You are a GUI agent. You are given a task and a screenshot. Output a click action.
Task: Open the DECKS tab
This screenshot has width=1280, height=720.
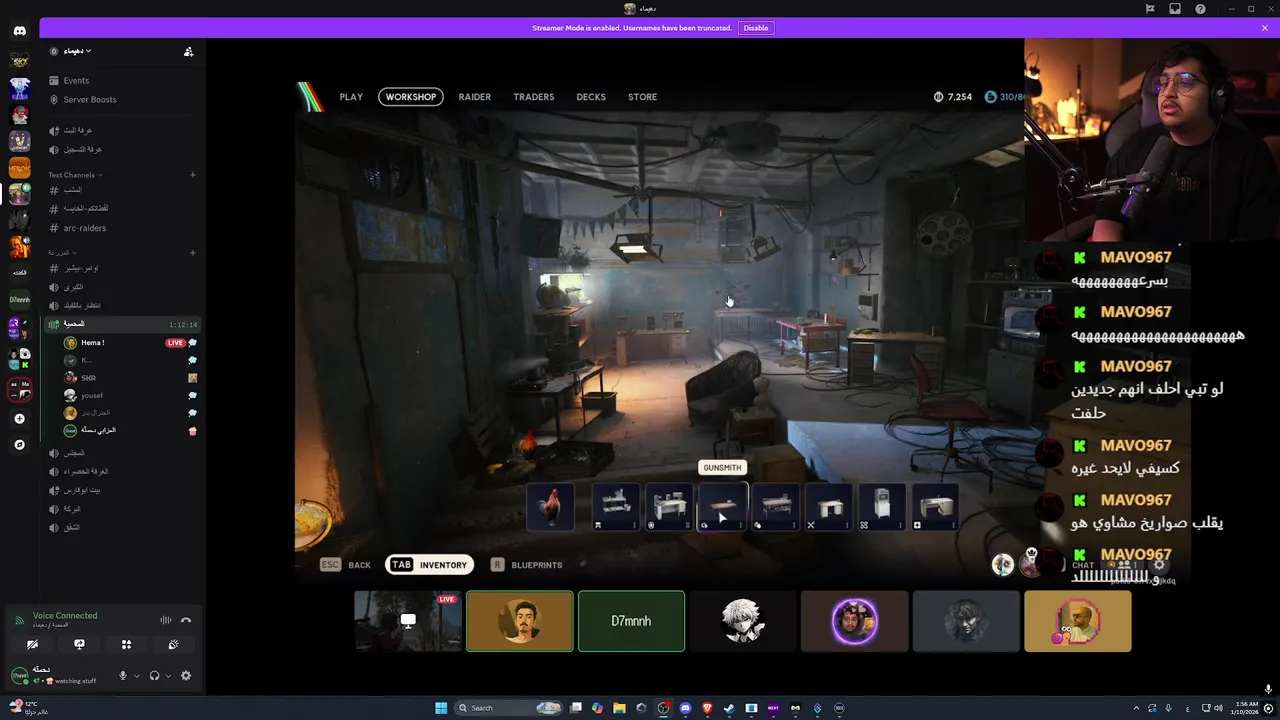(x=591, y=97)
